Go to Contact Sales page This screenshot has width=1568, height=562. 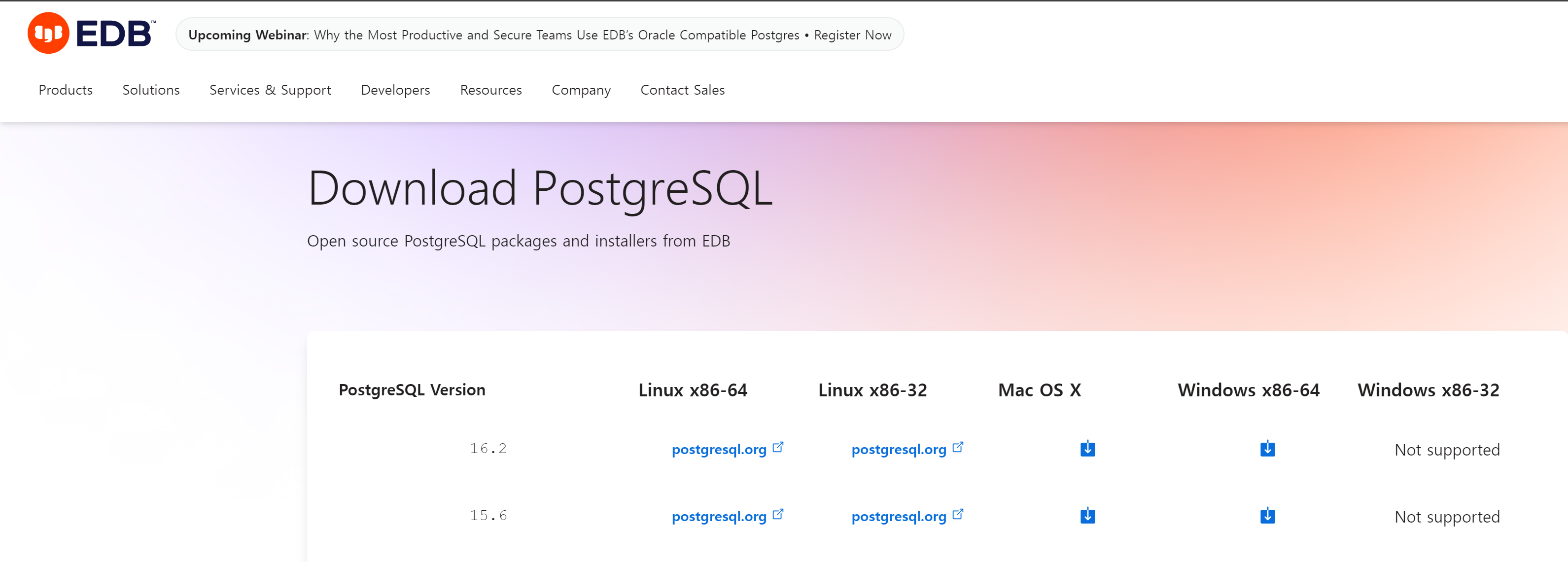(682, 90)
